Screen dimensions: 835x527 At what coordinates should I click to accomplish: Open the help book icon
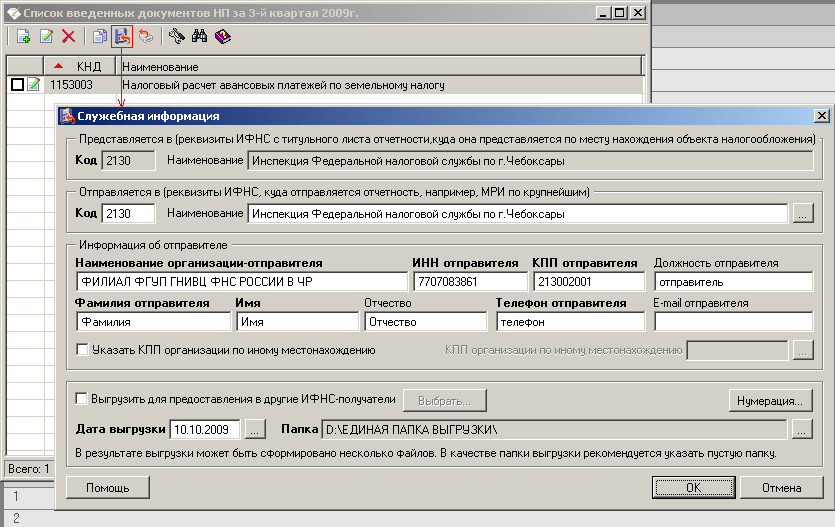click(x=223, y=36)
